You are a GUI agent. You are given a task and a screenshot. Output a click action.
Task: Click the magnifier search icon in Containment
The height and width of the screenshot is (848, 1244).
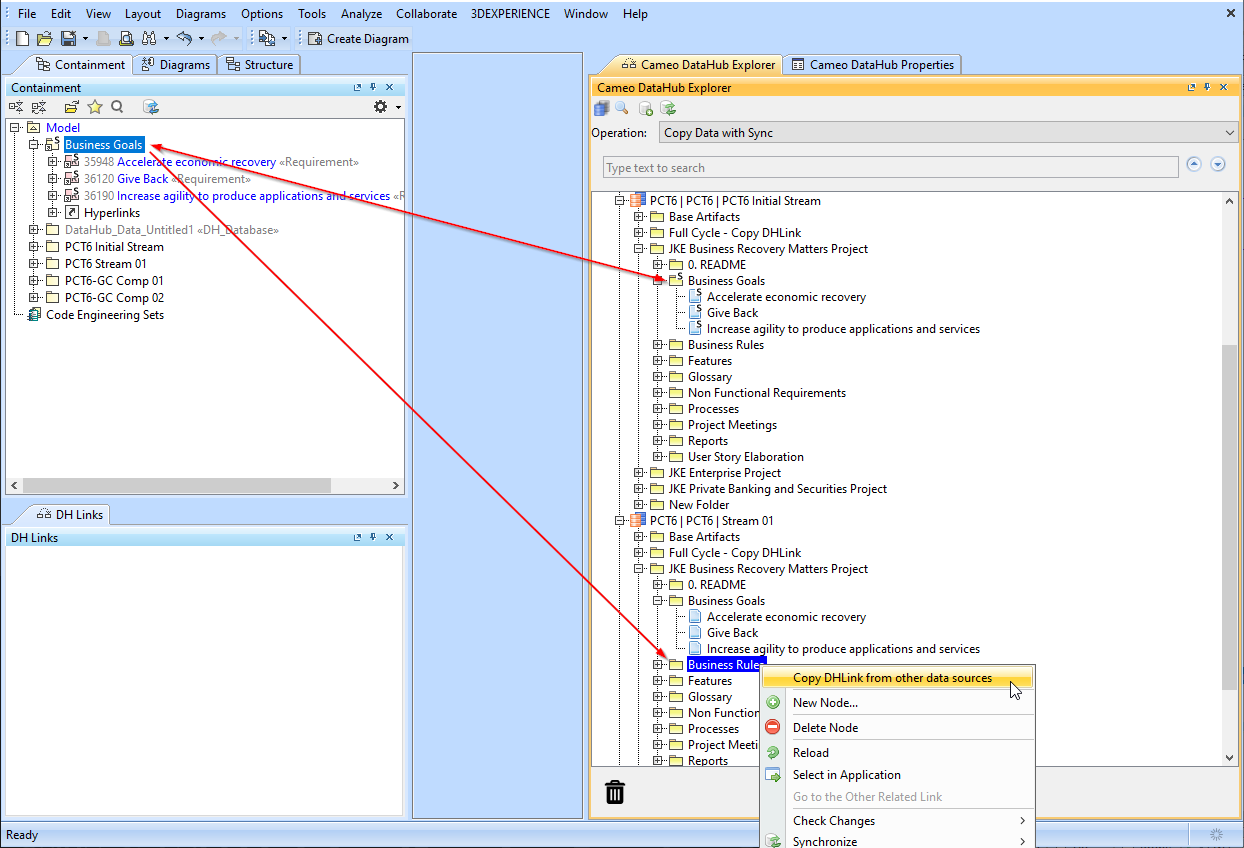click(117, 107)
